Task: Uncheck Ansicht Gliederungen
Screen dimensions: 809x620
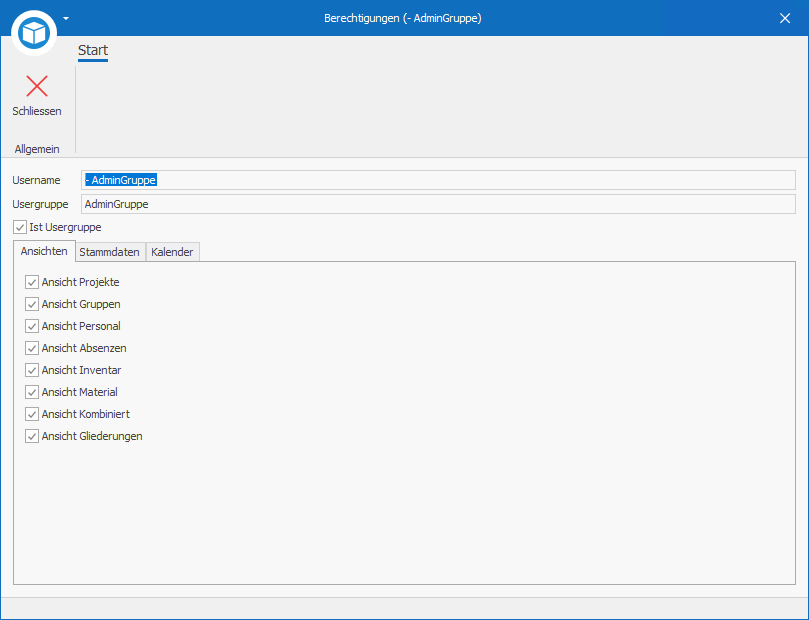Action: [x=32, y=436]
